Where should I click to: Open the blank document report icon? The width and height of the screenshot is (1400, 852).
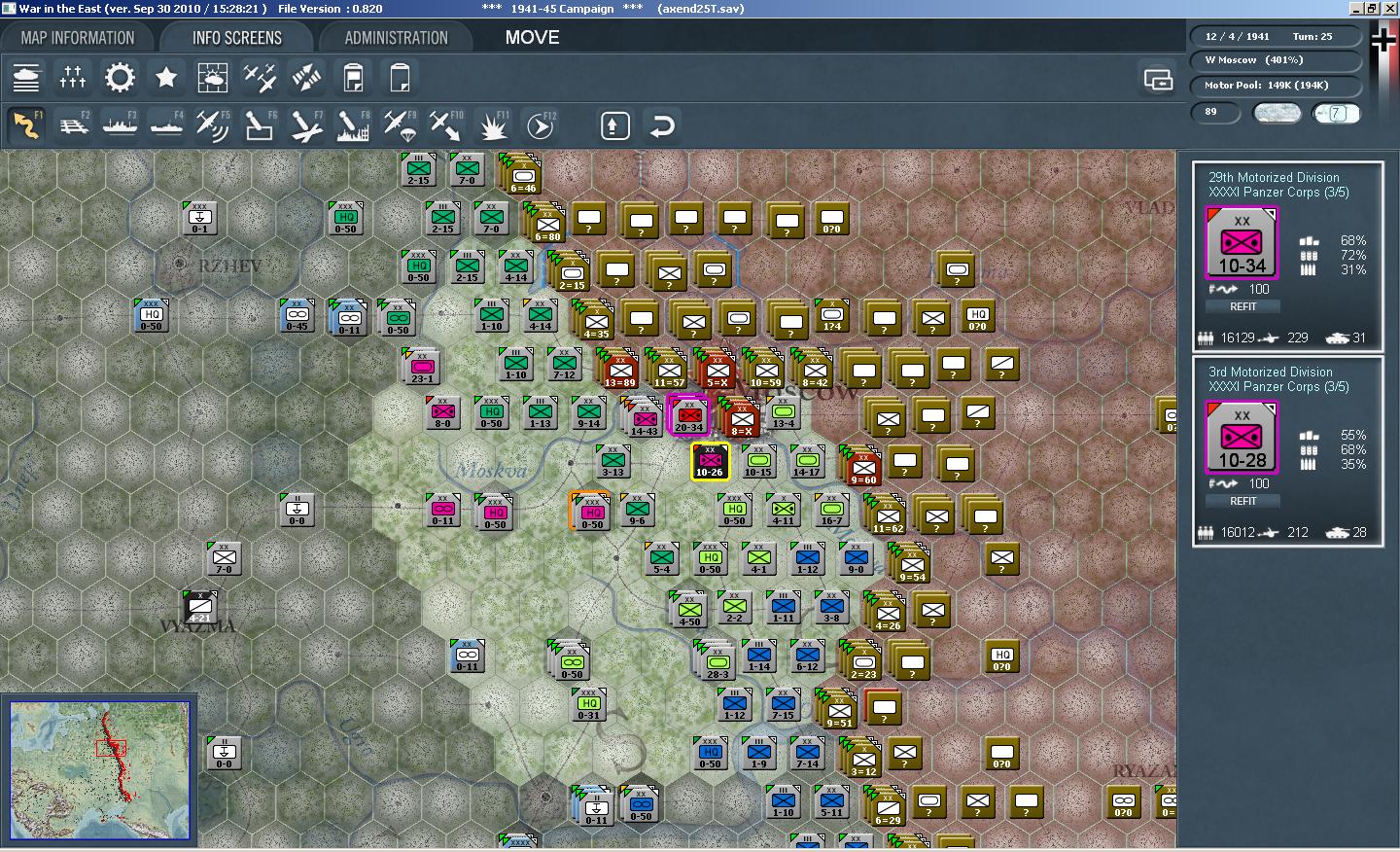[x=400, y=78]
